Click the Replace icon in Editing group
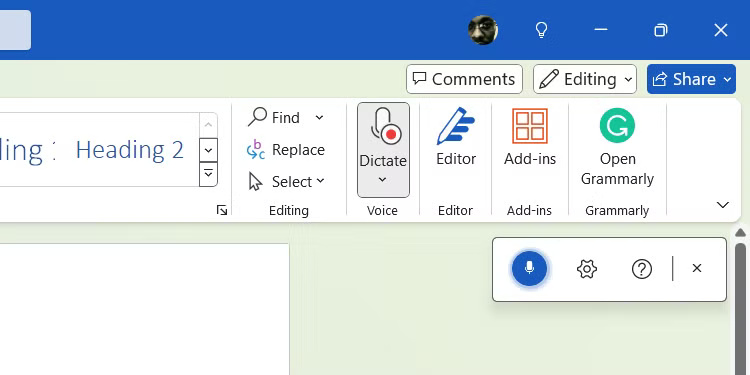Image resolution: width=750 pixels, height=375 pixels. 255,150
